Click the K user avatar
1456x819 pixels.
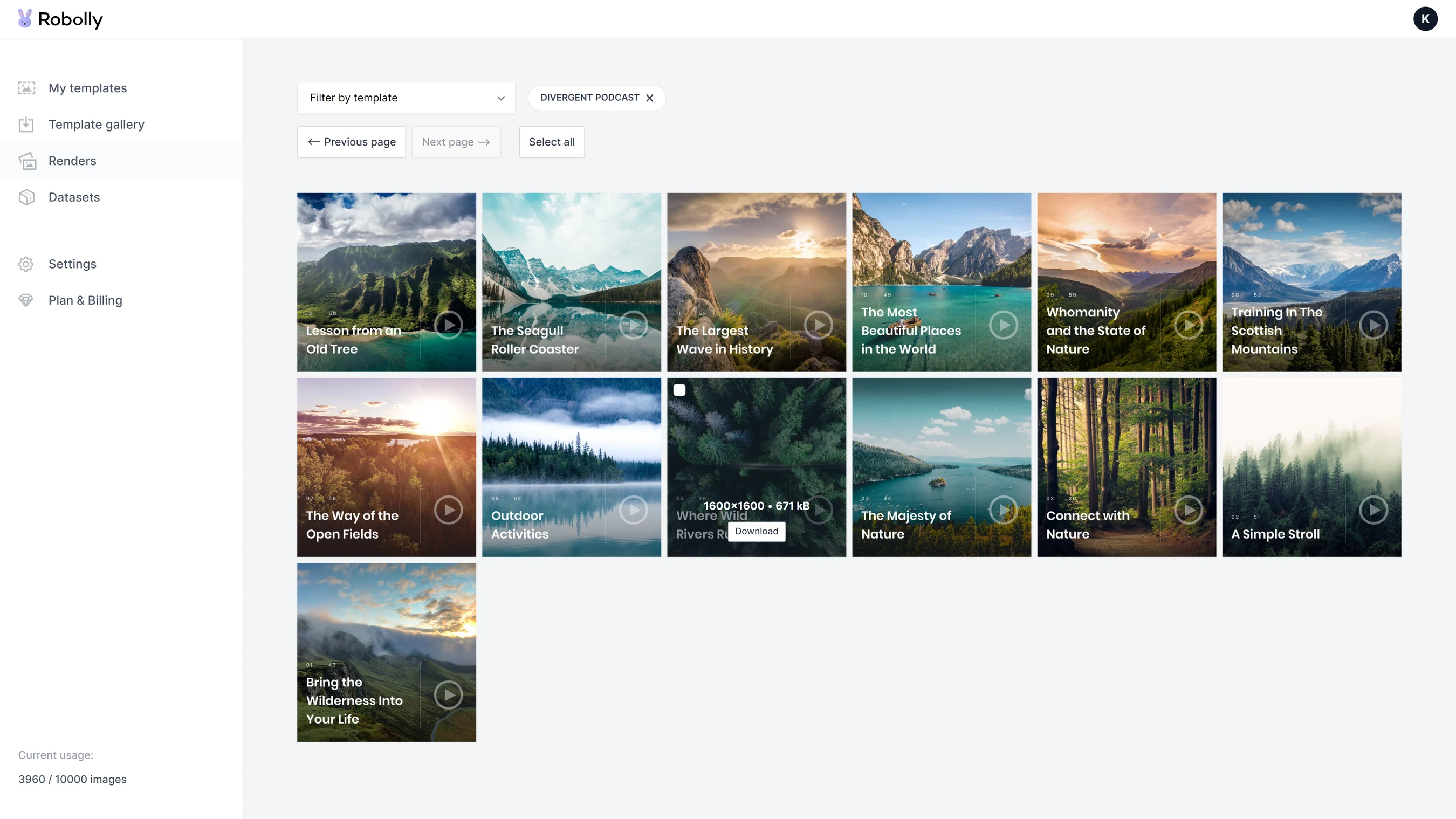tap(1426, 19)
